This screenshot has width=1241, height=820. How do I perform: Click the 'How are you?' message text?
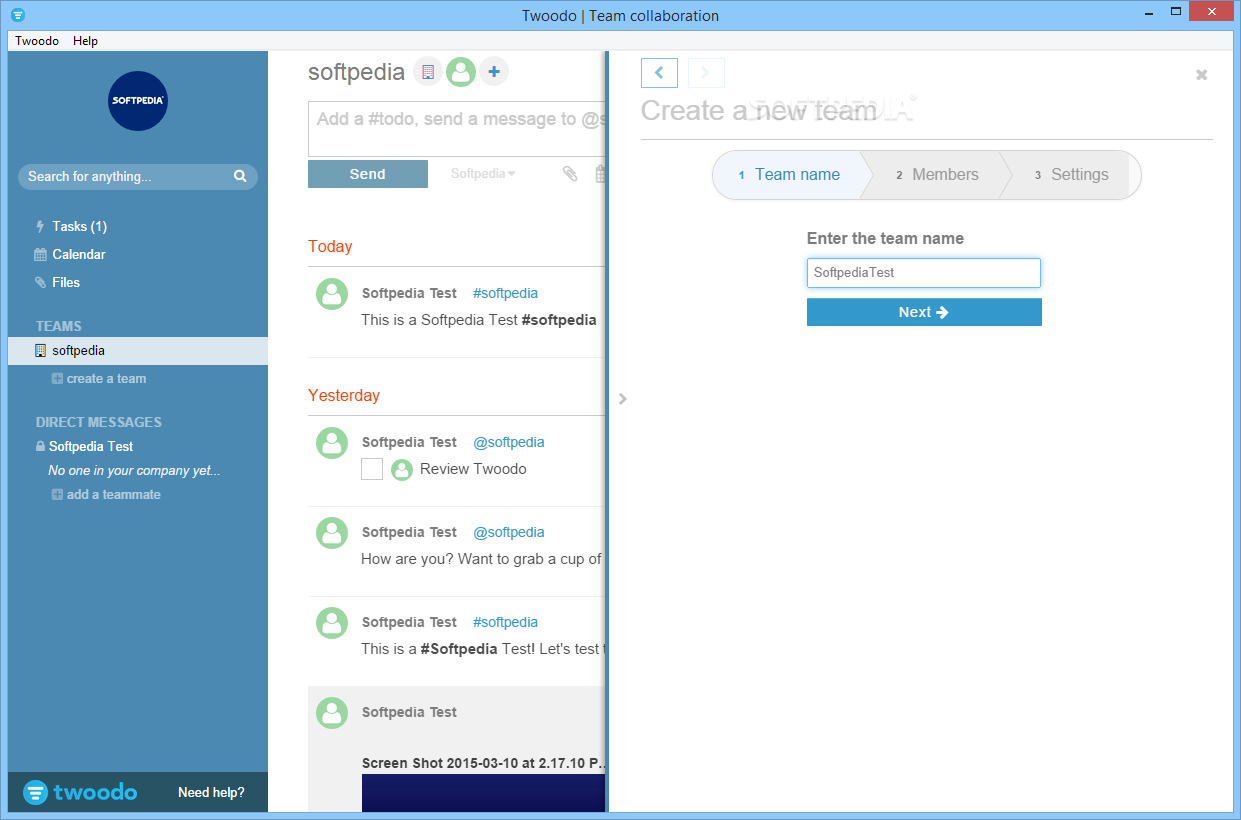(481, 559)
